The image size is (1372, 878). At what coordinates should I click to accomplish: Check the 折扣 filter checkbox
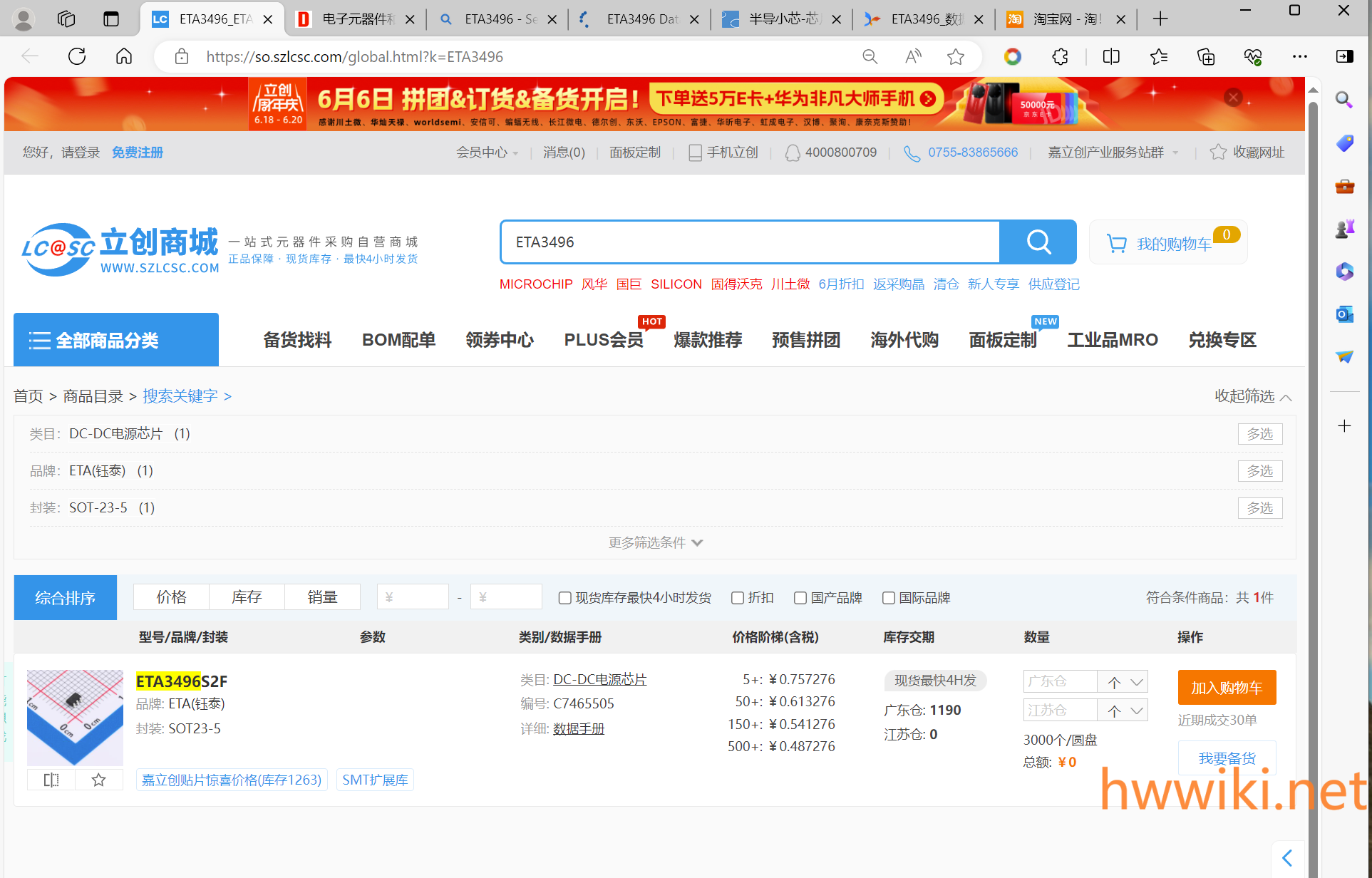coord(738,598)
